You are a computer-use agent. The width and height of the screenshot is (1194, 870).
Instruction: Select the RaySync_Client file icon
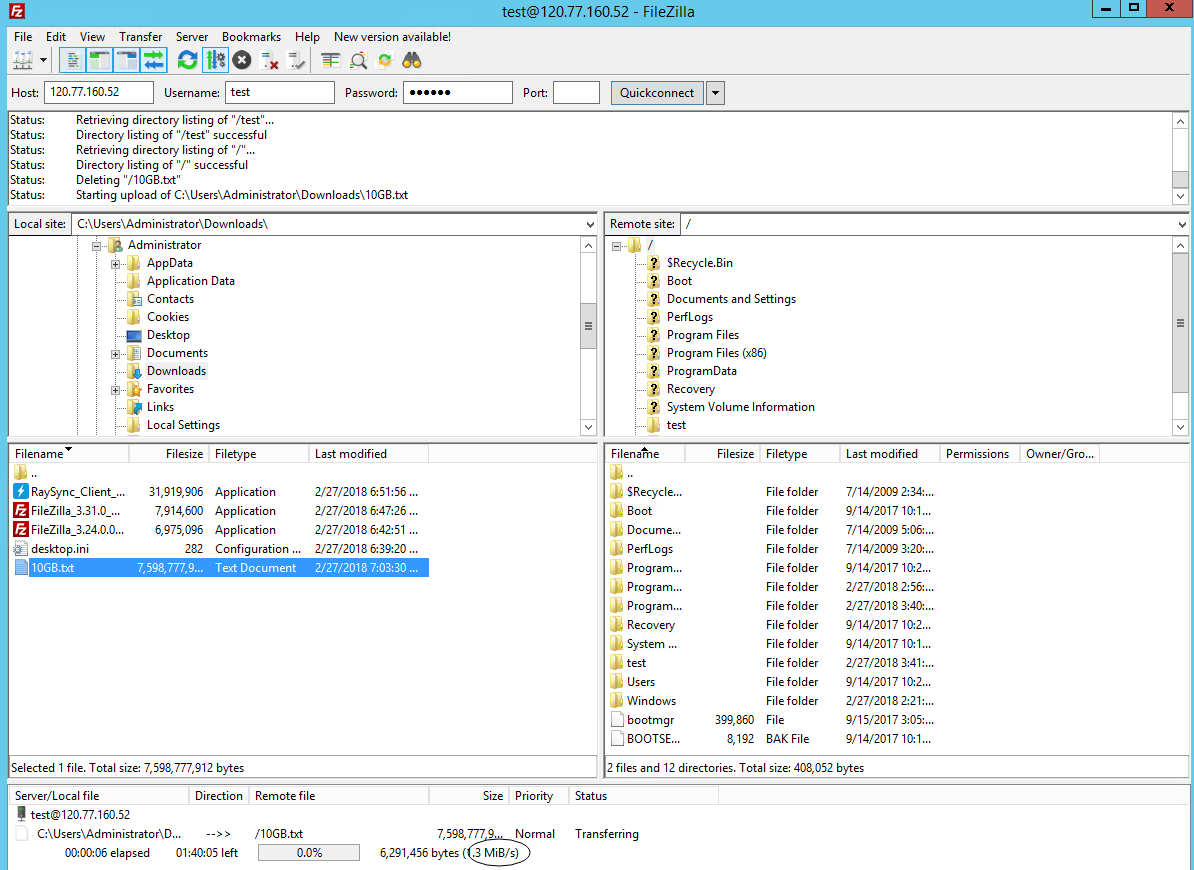(21, 492)
